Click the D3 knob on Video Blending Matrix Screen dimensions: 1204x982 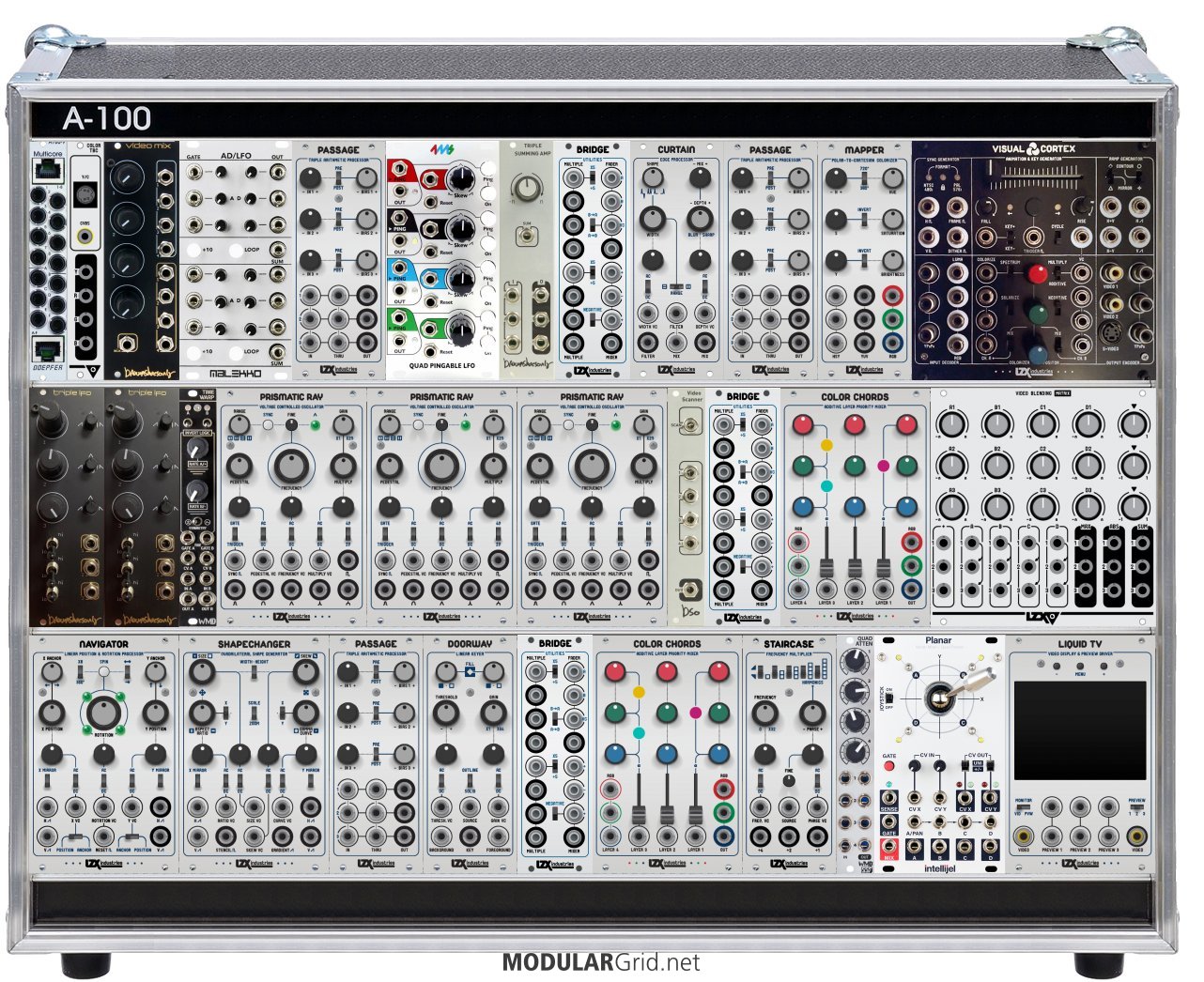pos(1088,506)
